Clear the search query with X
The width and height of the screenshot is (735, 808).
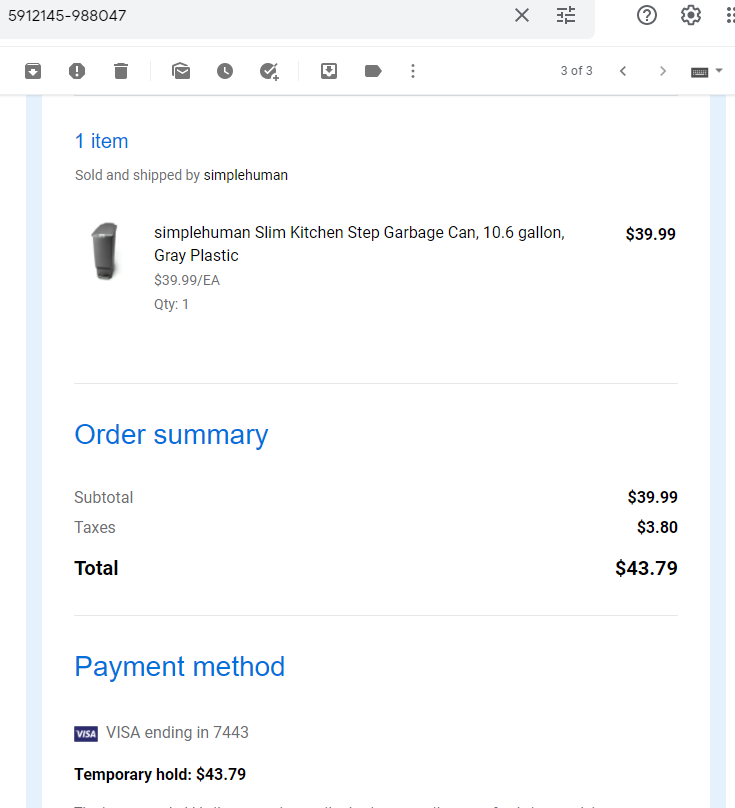pos(522,15)
